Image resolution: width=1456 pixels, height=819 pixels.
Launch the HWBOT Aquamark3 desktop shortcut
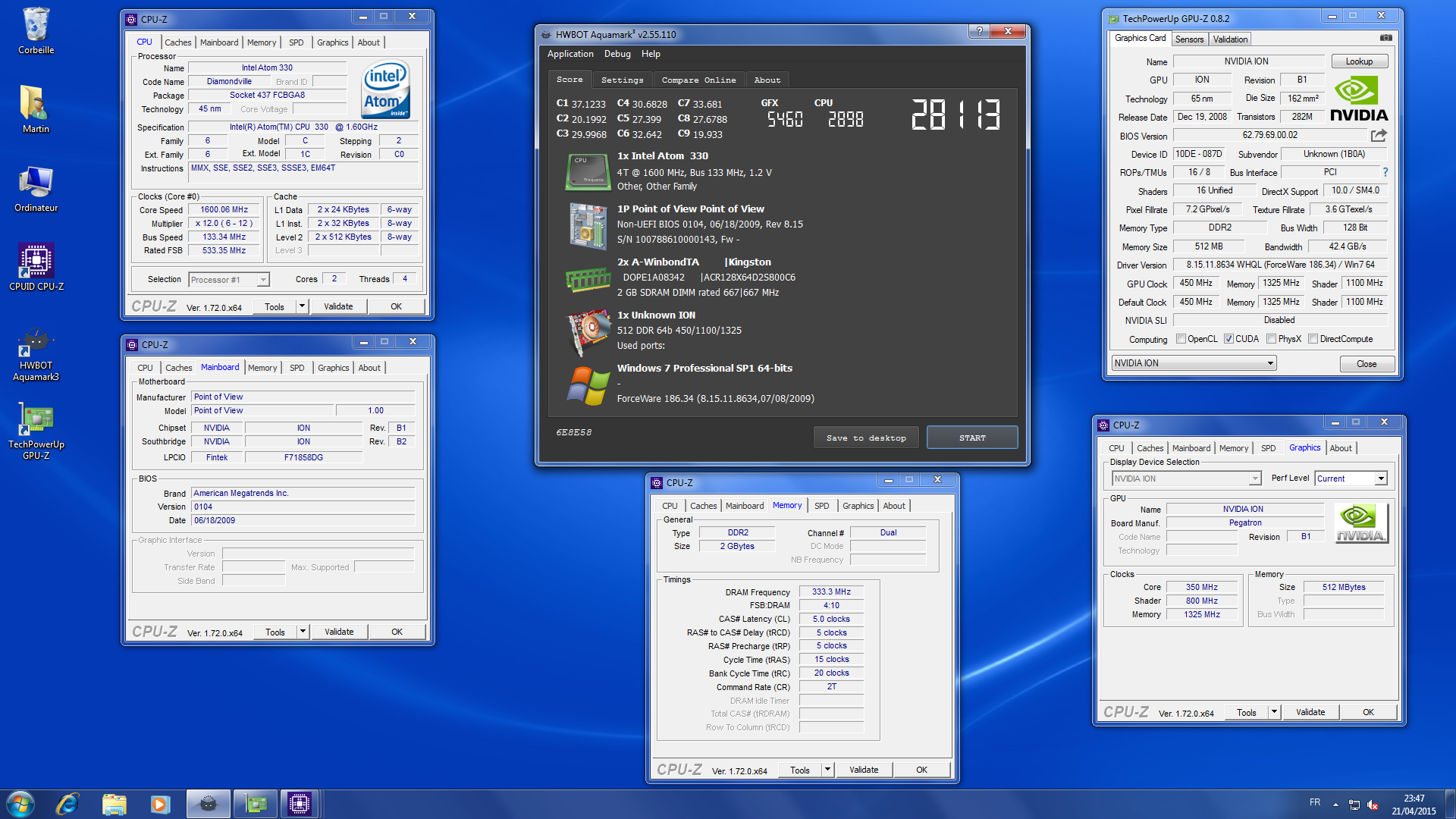coord(36,355)
